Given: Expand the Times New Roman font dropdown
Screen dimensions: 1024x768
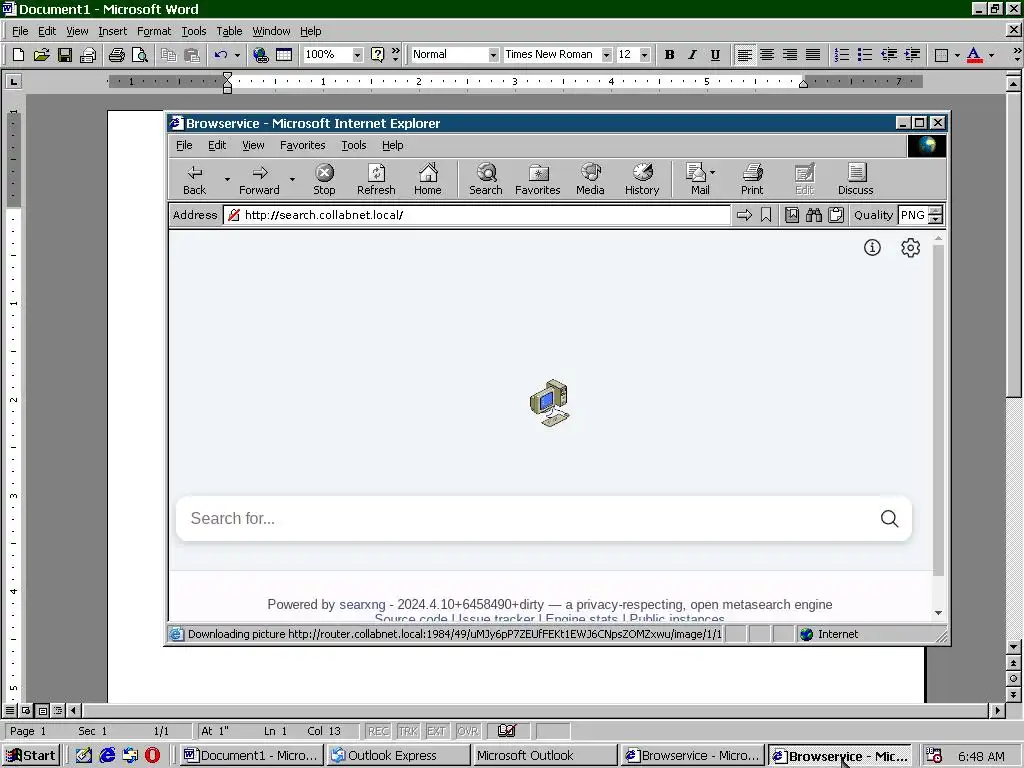Looking at the screenshot, I should click(606, 55).
